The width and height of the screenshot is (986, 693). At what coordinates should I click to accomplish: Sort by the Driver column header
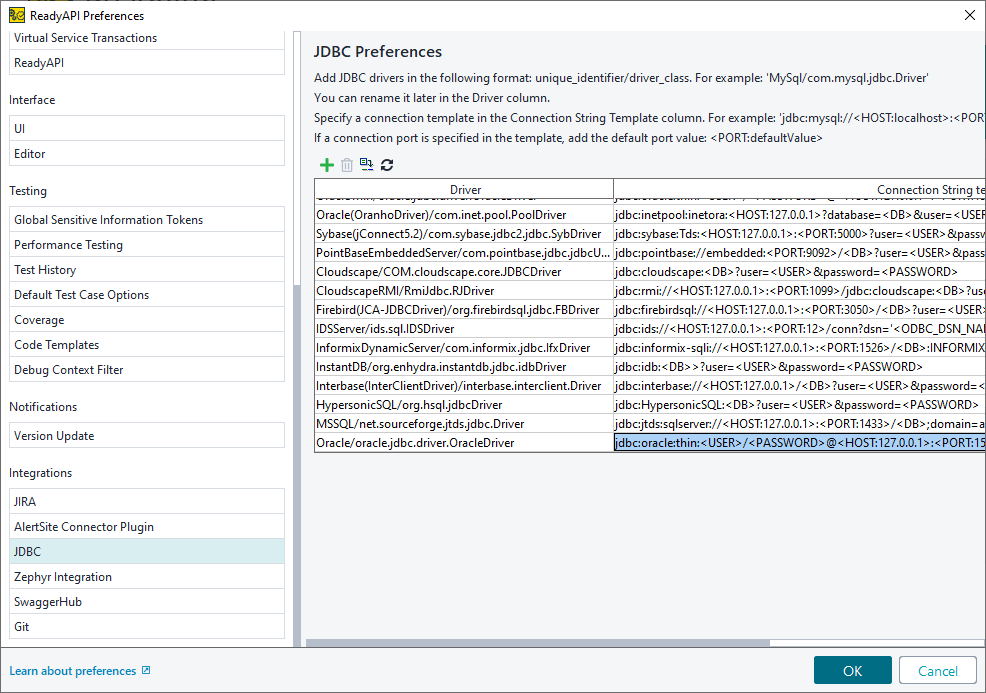click(465, 189)
